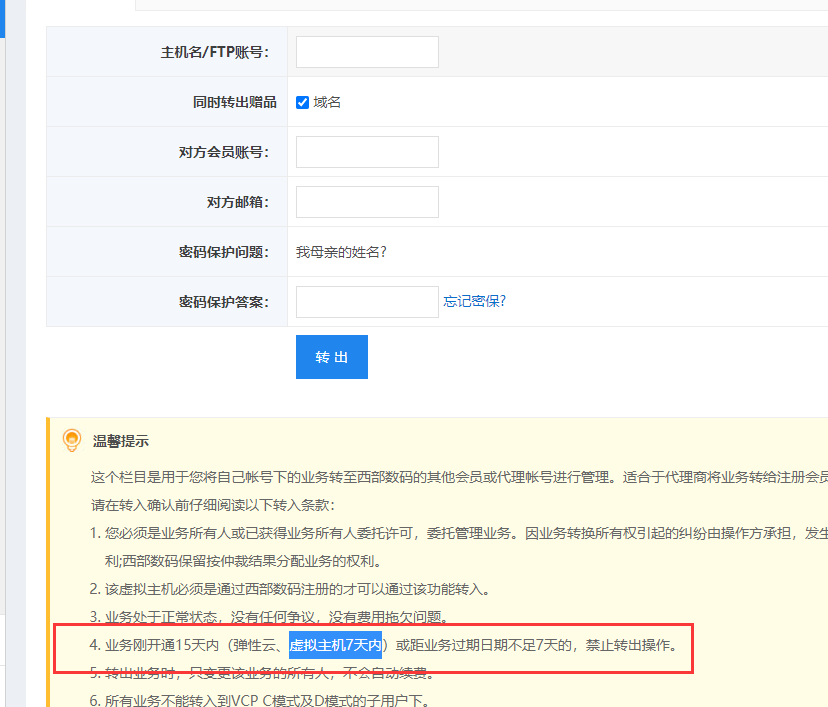
Task: Click the 对方邮箱 label
Action: (237, 202)
